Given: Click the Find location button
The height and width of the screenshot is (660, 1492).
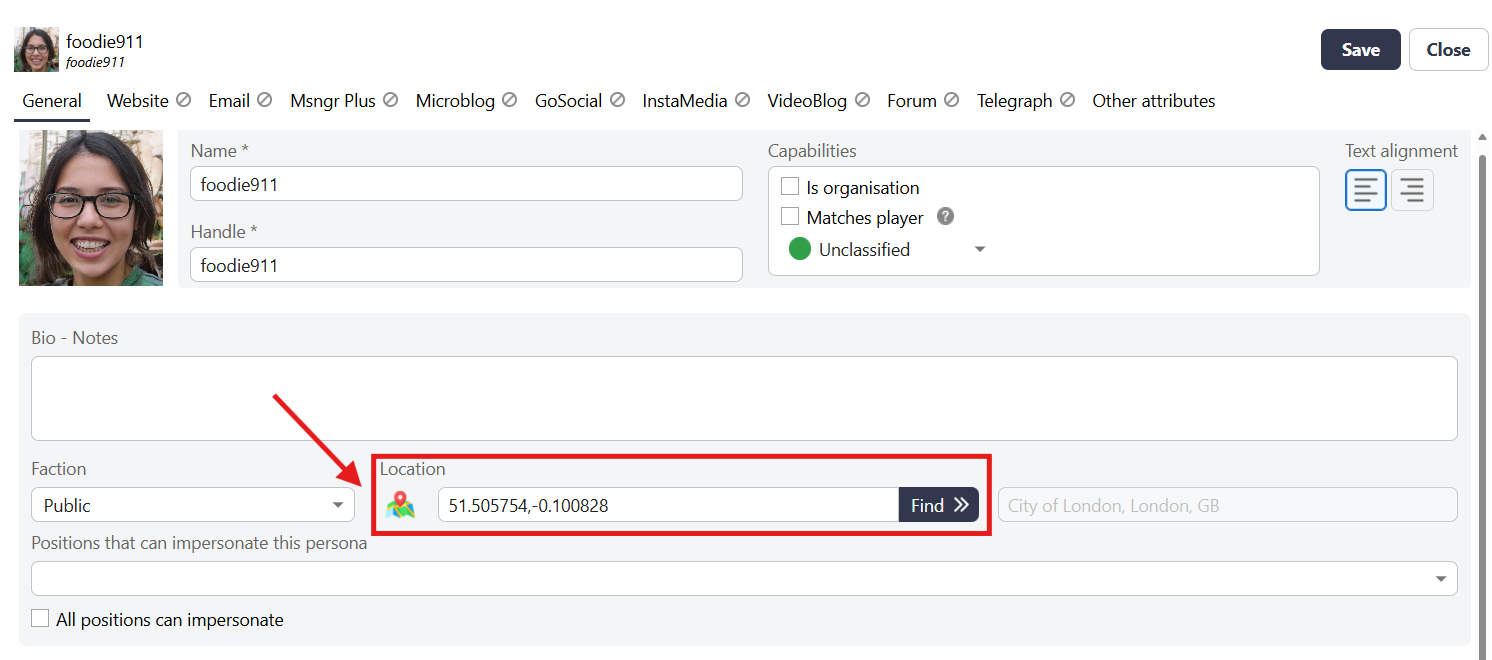Looking at the screenshot, I should click(x=938, y=505).
